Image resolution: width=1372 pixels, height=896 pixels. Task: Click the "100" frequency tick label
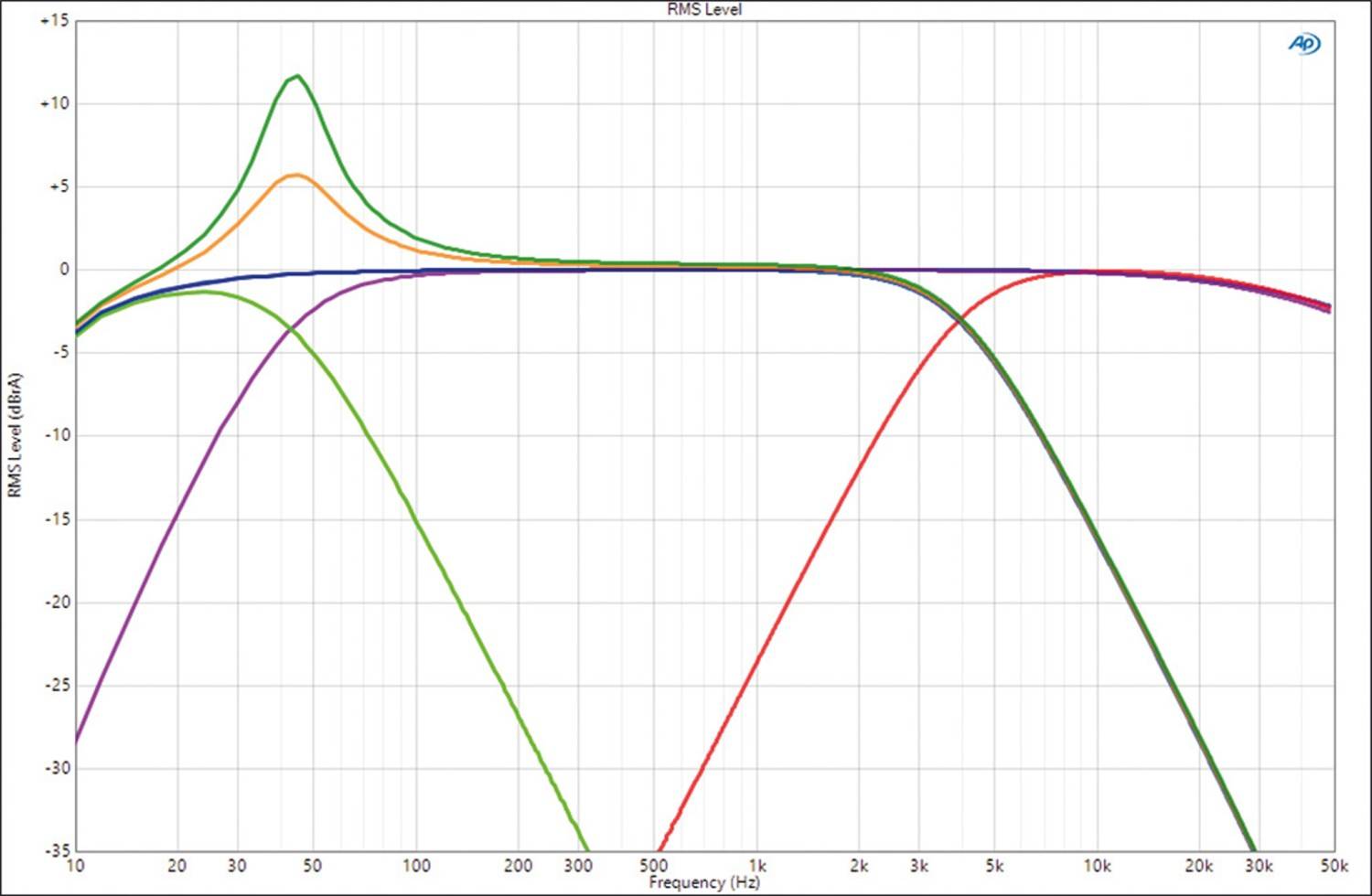pyautogui.click(x=416, y=866)
